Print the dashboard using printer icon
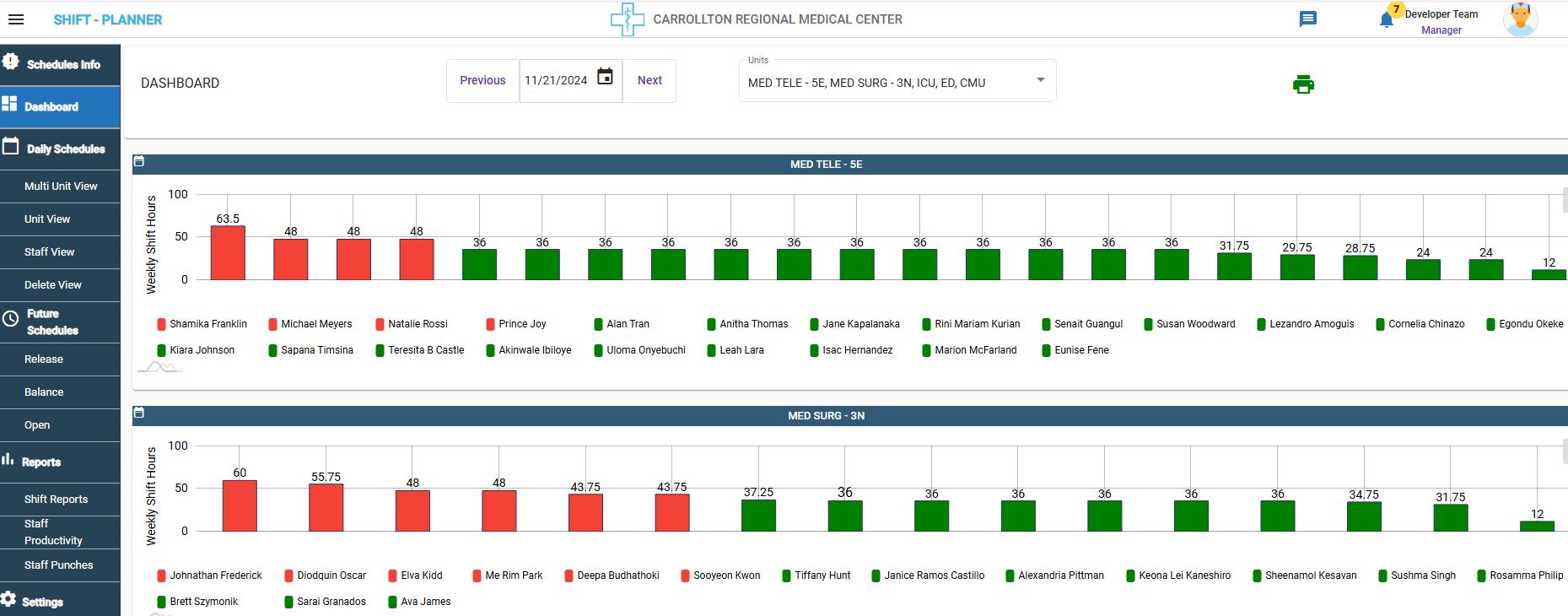 [x=1303, y=84]
